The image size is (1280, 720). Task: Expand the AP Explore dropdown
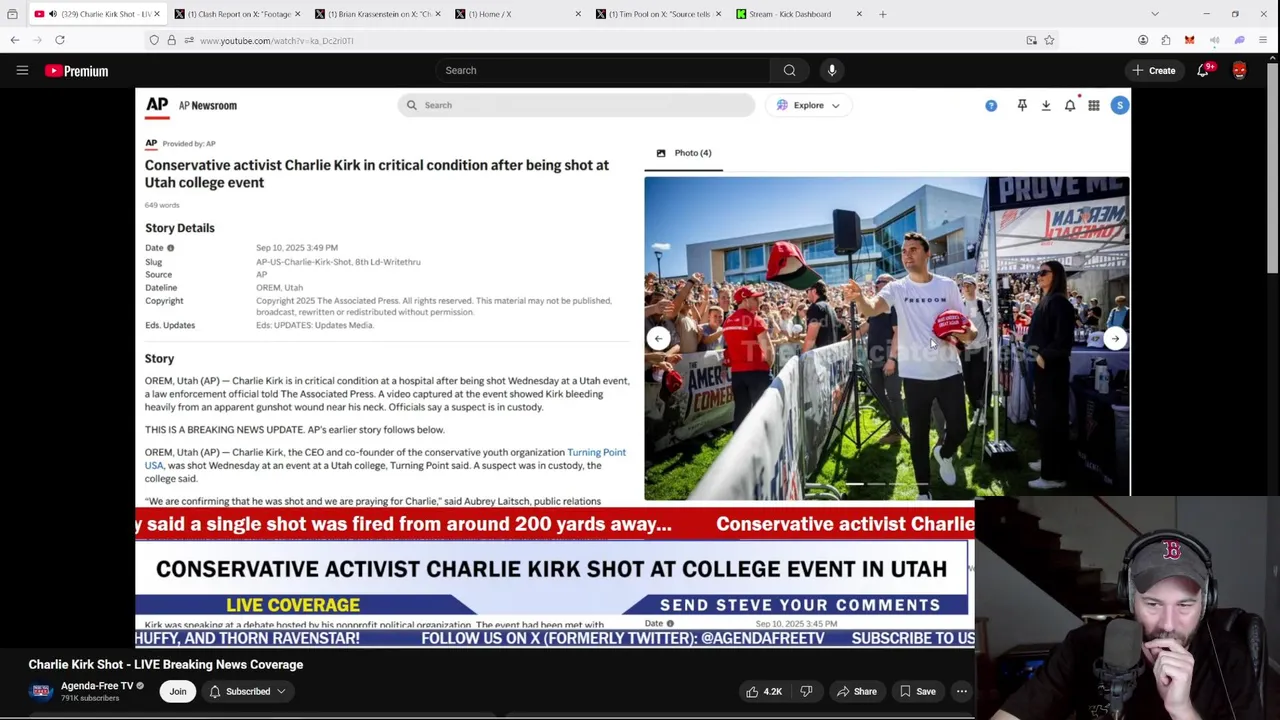click(808, 105)
